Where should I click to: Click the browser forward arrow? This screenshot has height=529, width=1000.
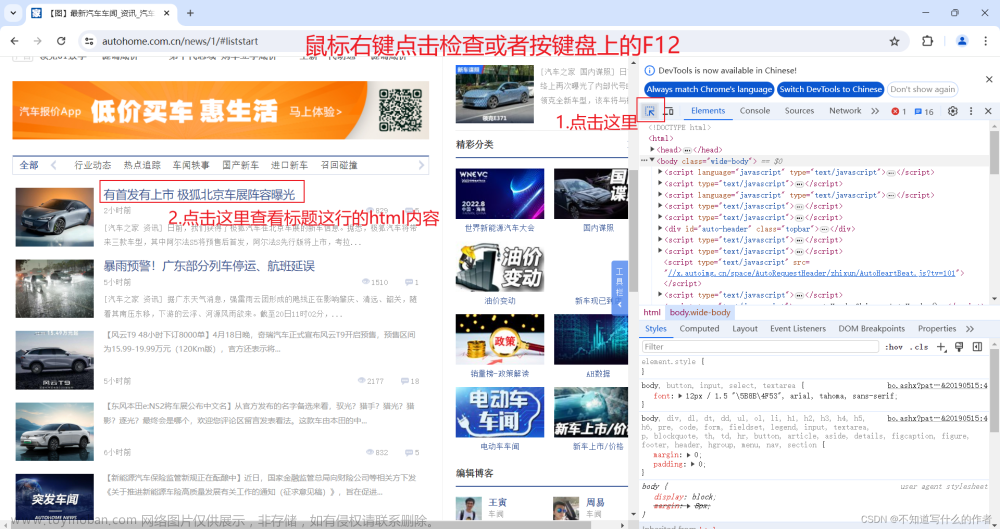(38, 41)
